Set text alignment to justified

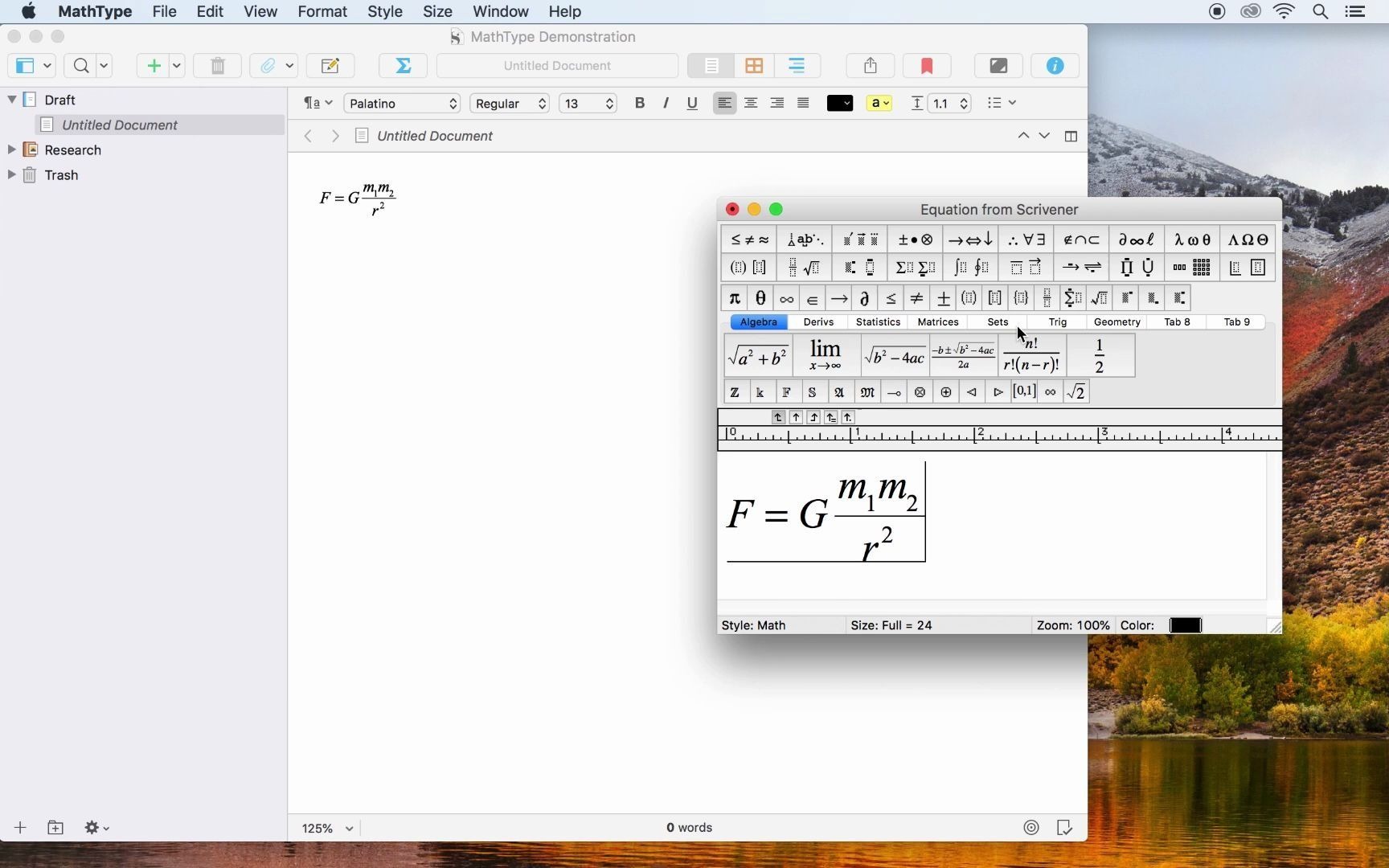pyautogui.click(x=803, y=103)
